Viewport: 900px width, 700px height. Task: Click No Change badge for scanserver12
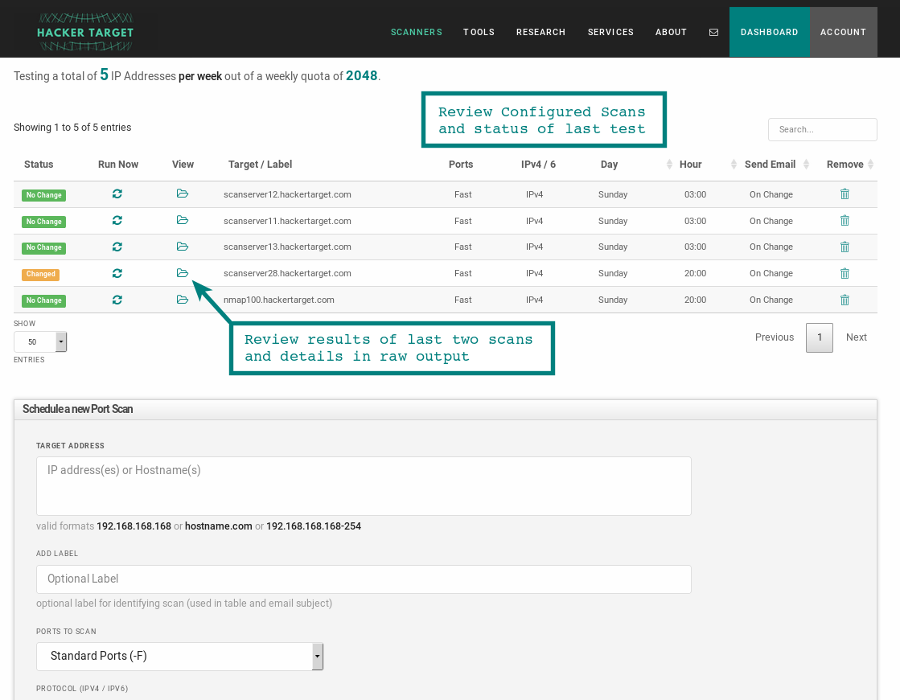click(x=44, y=195)
